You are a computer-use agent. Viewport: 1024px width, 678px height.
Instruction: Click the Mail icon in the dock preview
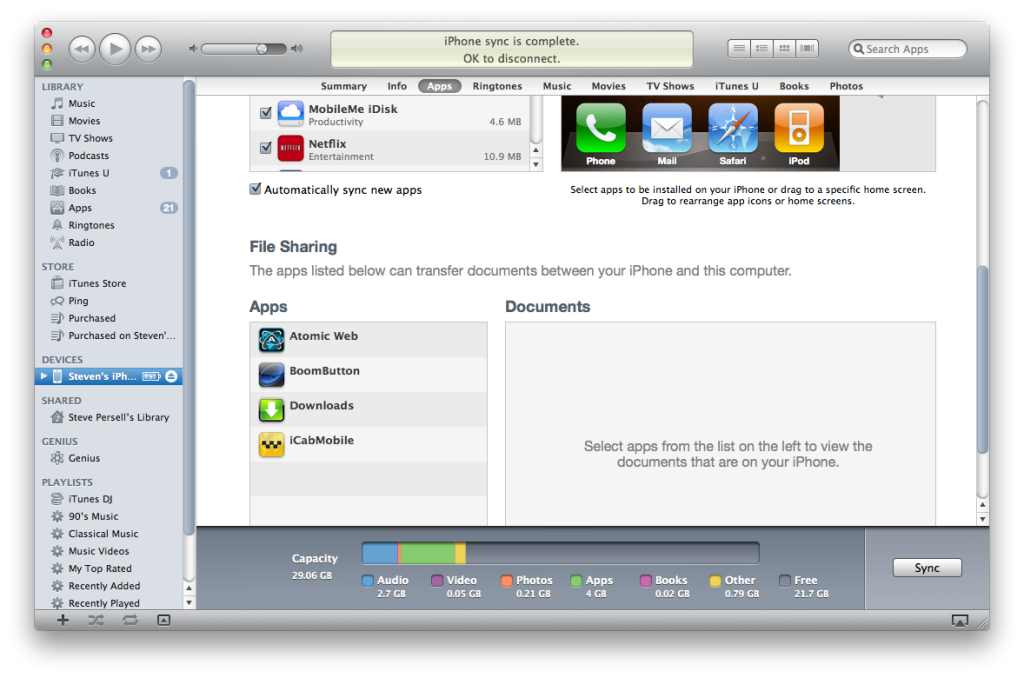[666, 129]
